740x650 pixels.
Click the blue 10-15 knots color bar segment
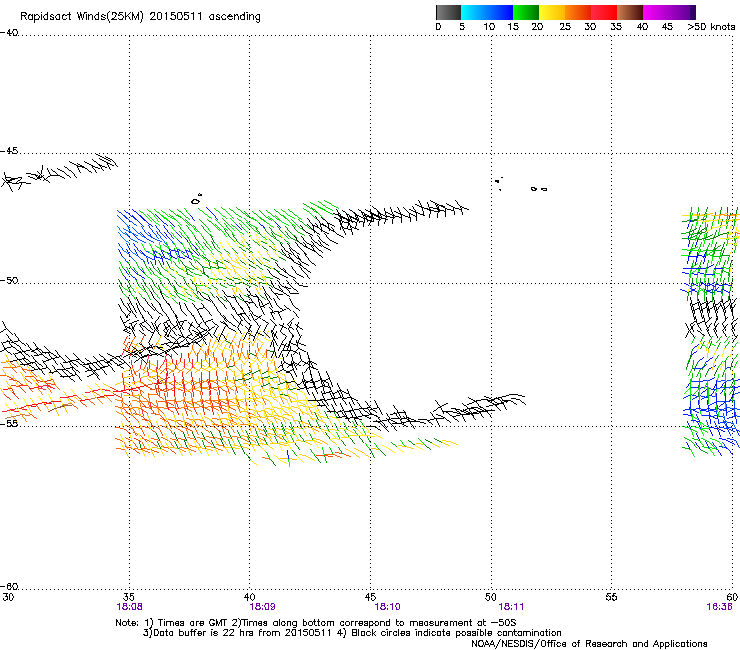[x=500, y=12]
